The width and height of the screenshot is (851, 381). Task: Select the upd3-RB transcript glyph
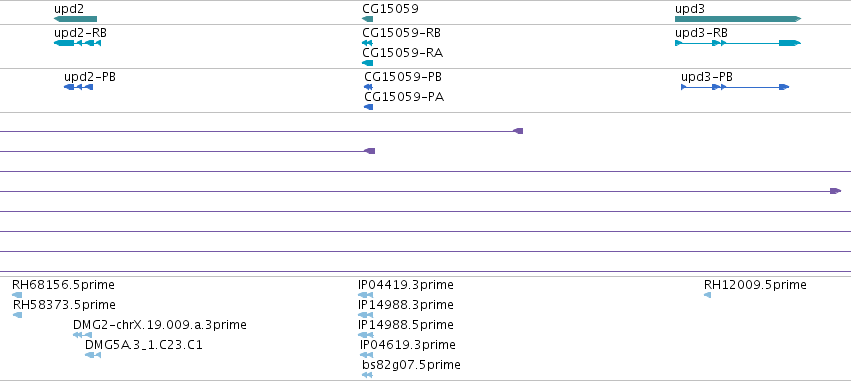click(x=738, y=43)
